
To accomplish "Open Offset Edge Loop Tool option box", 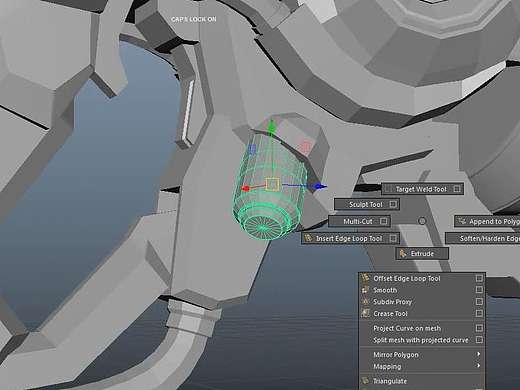I will 479,278.
